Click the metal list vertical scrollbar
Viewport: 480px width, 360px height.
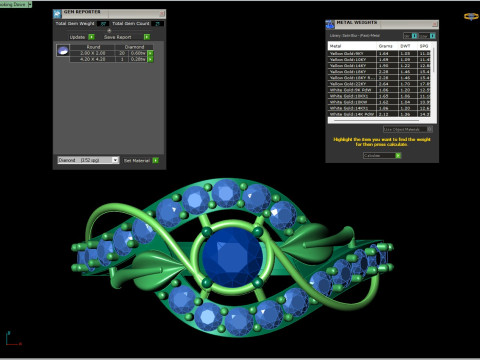[x=433, y=60]
